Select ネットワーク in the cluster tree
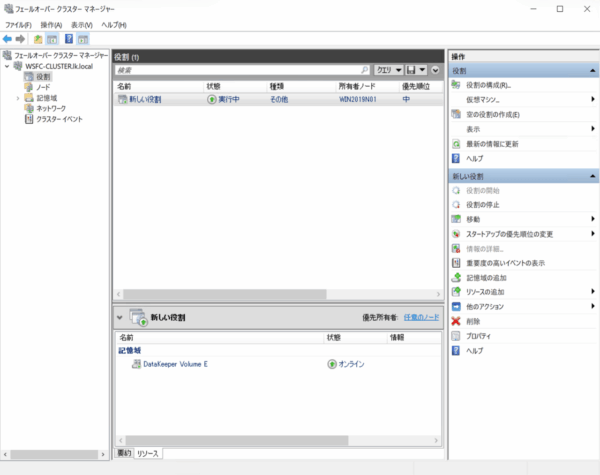Image resolution: width=600 pixels, height=475 pixels. (51, 108)
